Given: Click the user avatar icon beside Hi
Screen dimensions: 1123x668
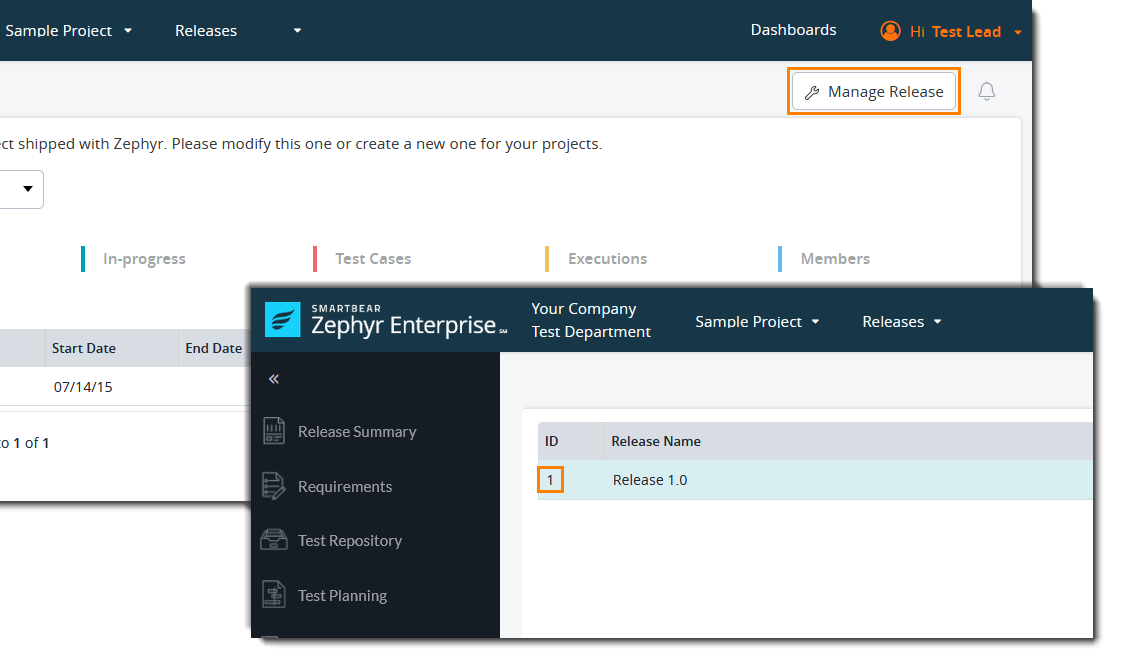Looking at the screenshot, I should pos(889,31).
